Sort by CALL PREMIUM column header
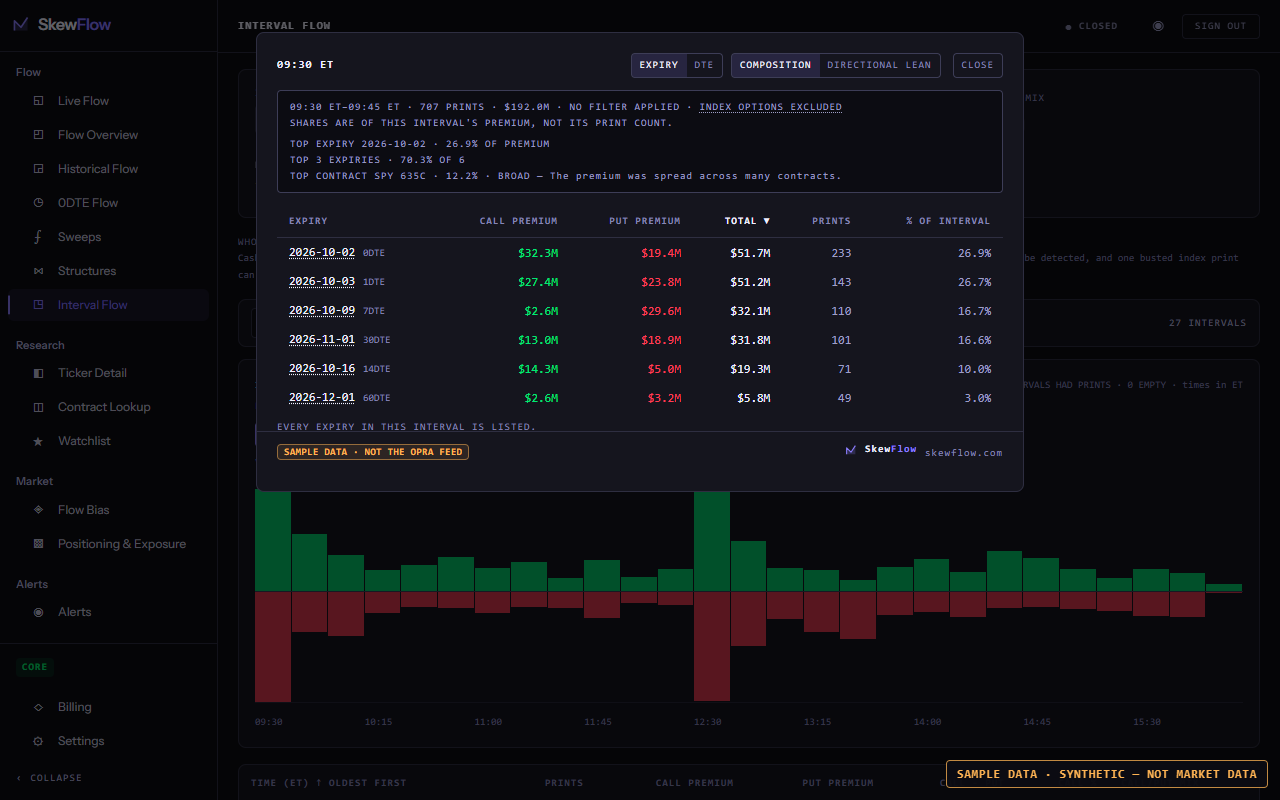This screenshot has width=1280, height=800. [518, 221]
